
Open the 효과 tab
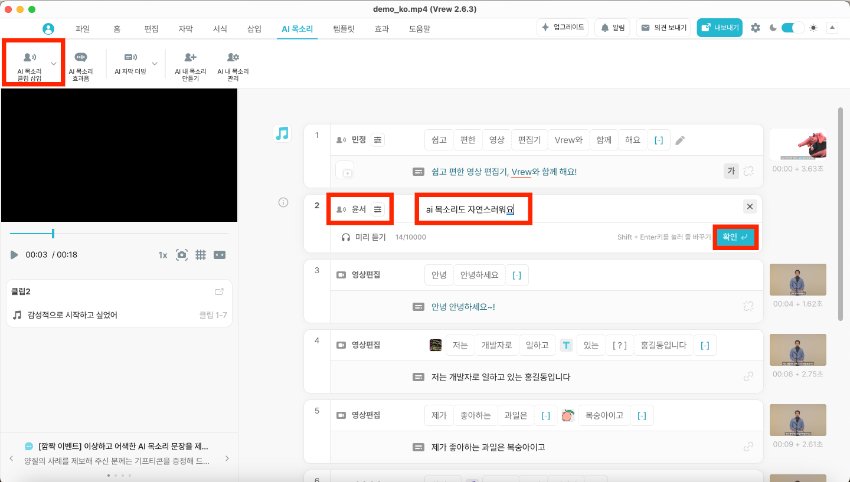(382, 29)
